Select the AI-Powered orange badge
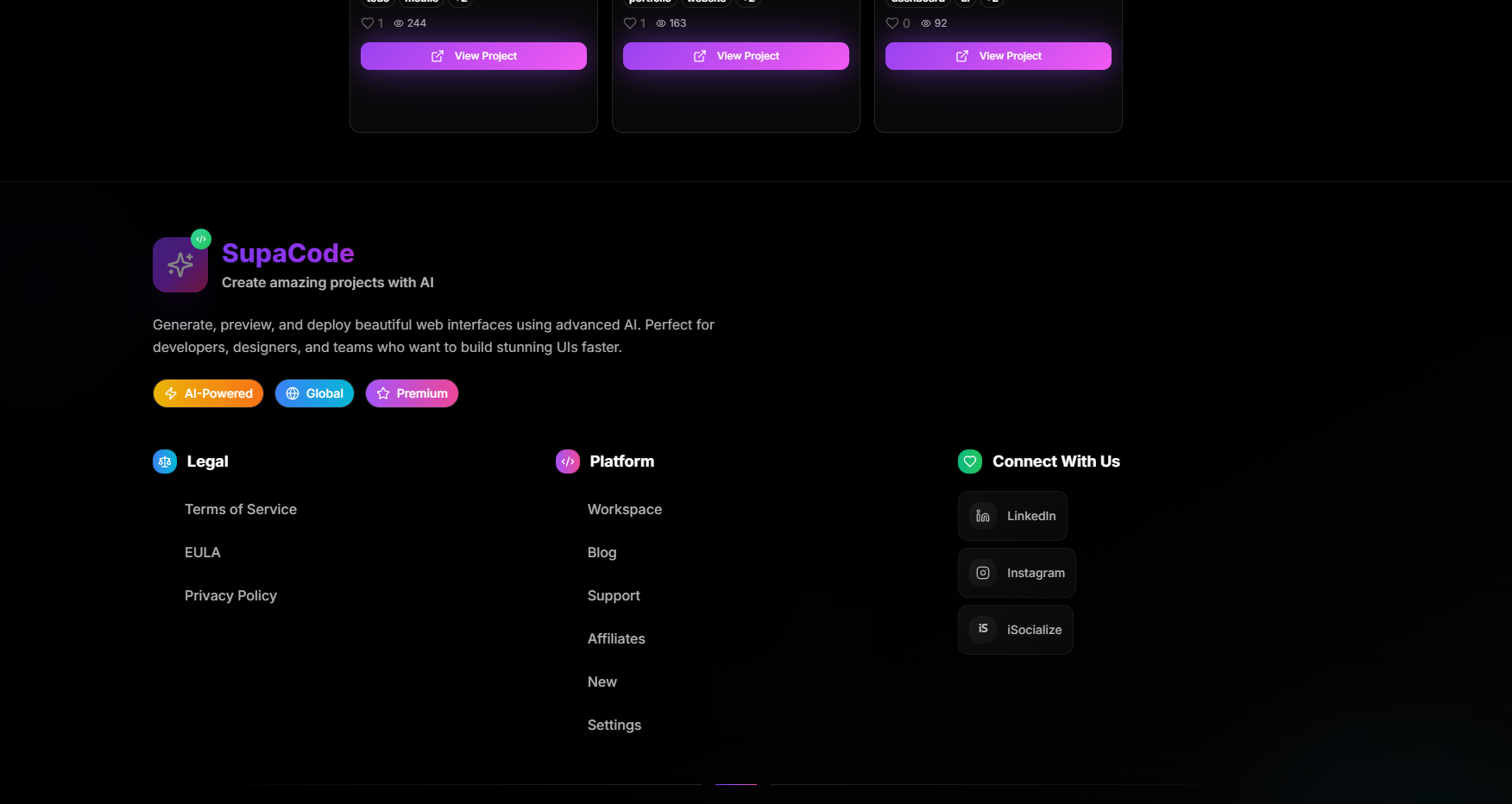 coord(209,393)
